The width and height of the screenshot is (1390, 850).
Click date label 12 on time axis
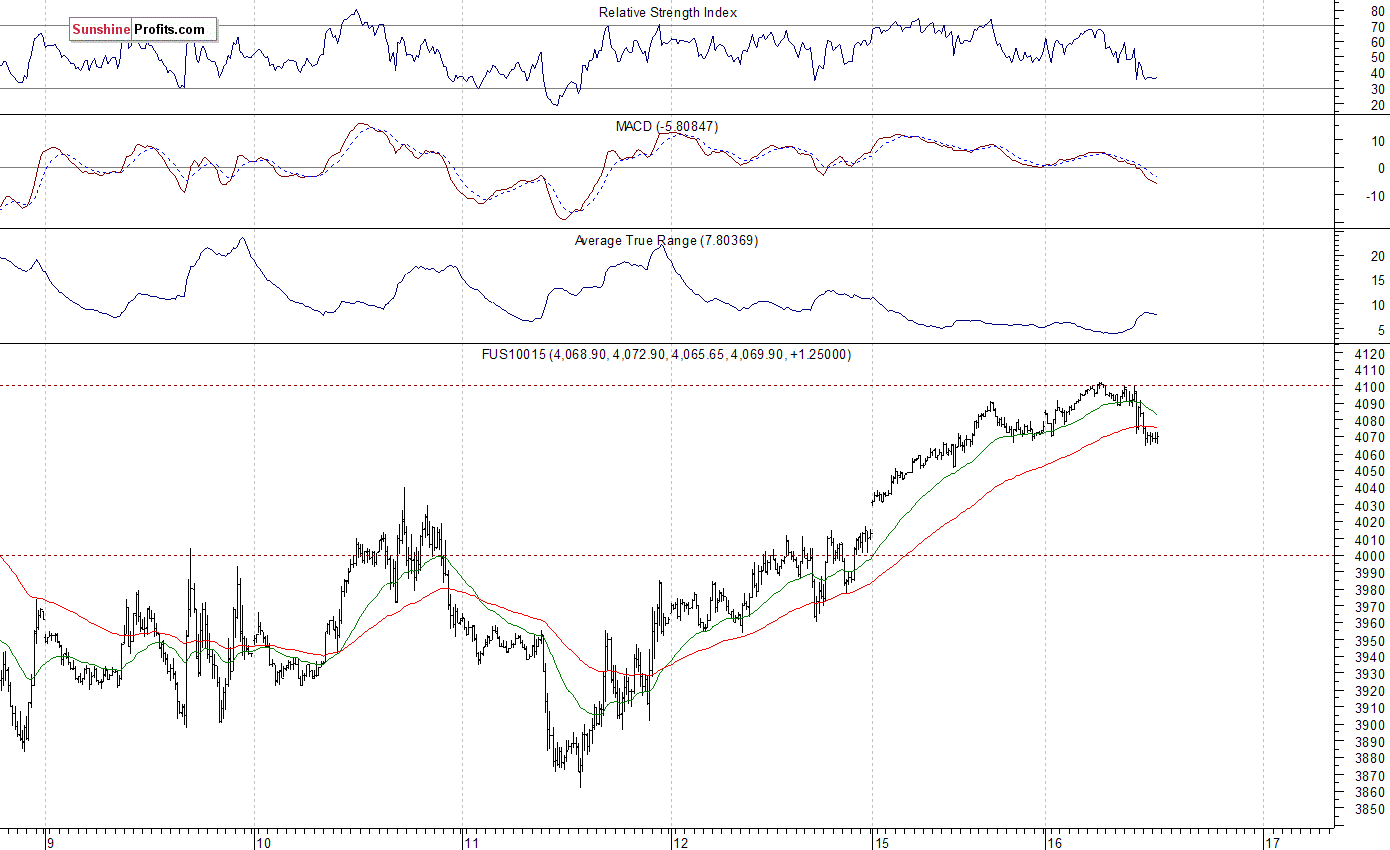(x=680, y=843)
